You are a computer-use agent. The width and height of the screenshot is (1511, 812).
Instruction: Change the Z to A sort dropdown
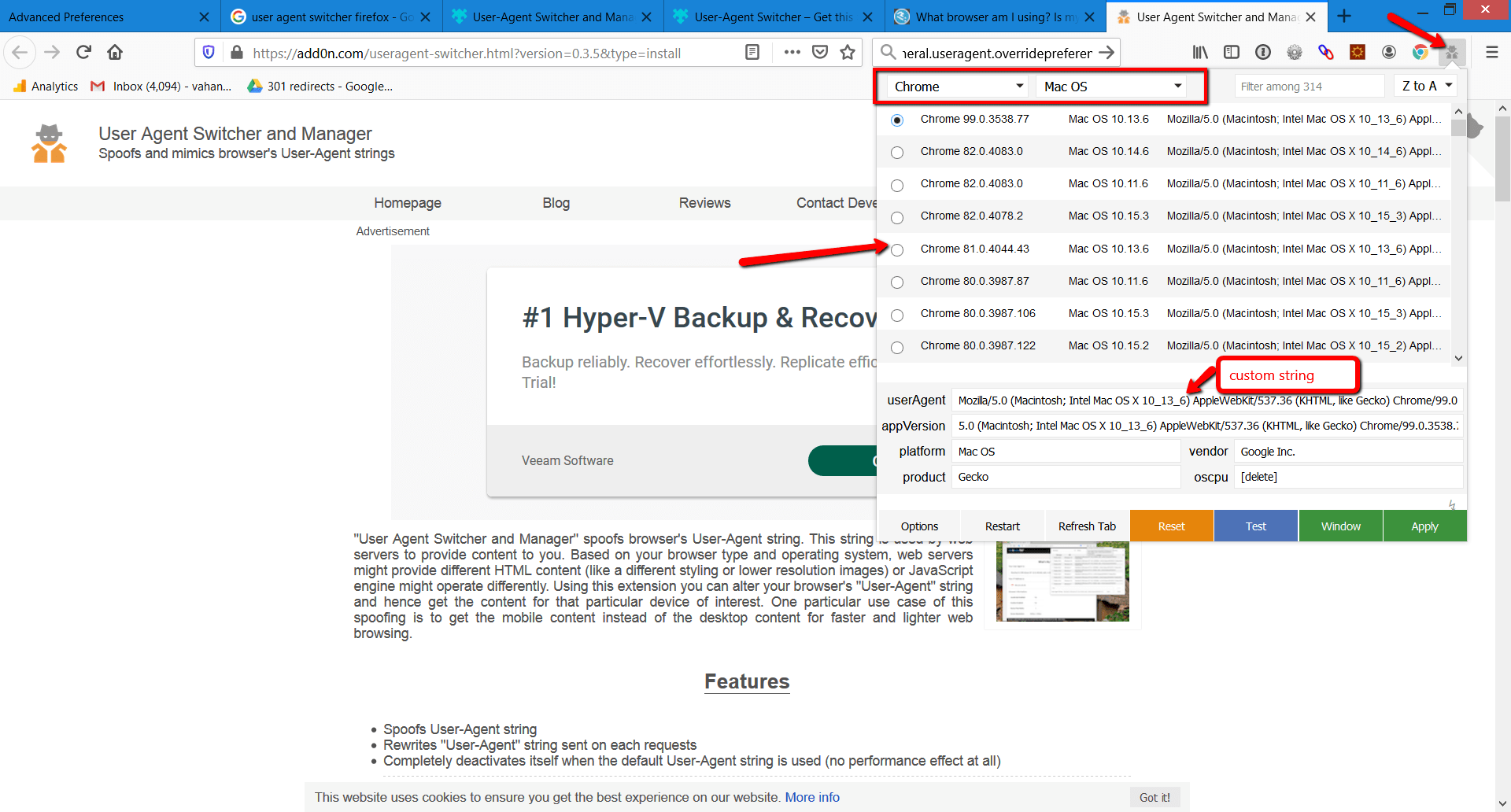tap(1426, 86)
